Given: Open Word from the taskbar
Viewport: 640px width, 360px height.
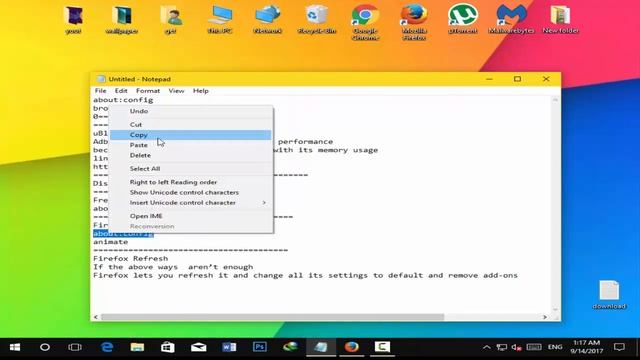Looking at the screenshot, I should coord(229,347).
